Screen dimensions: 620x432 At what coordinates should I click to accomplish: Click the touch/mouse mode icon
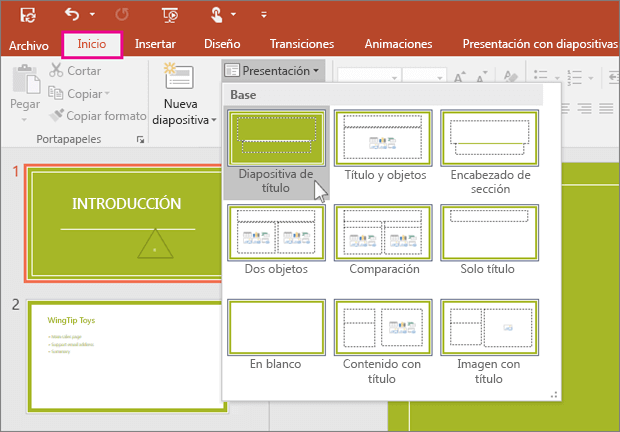[x=216, y=15]
